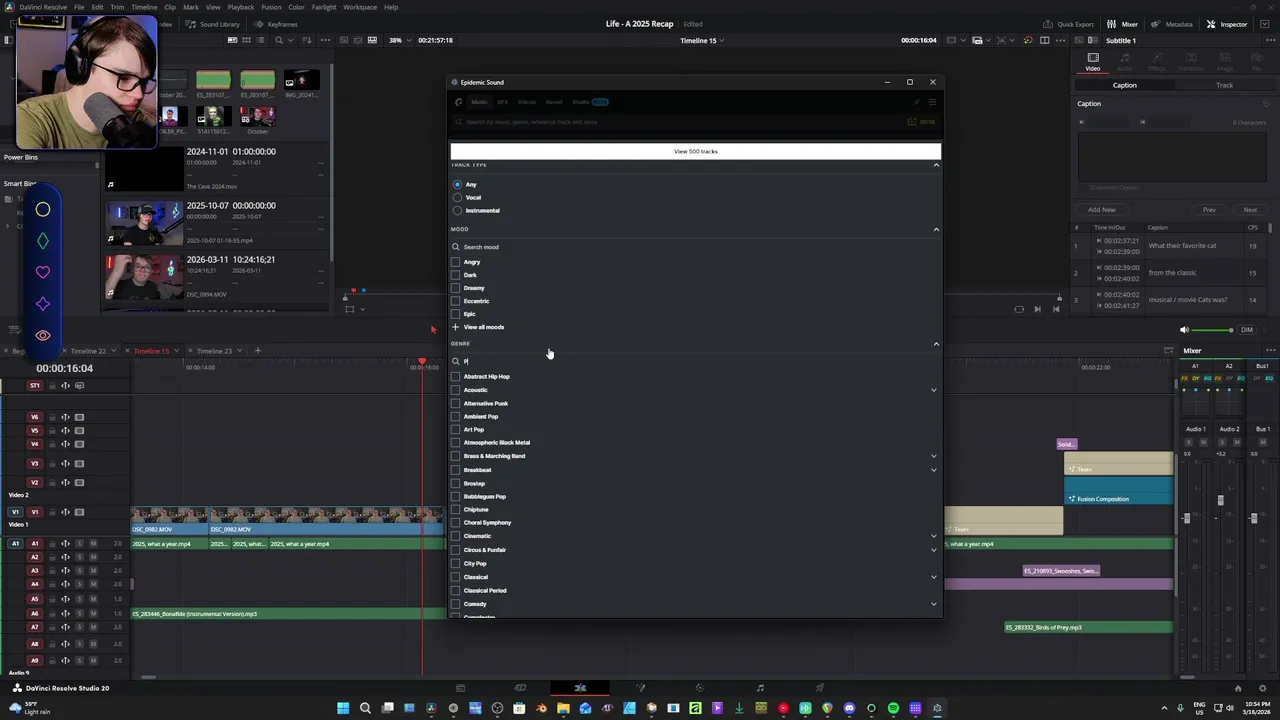The image size is (1280, 720).
Task: Check the Chiptune genre checkbox
Action: (x=456, y=510)
